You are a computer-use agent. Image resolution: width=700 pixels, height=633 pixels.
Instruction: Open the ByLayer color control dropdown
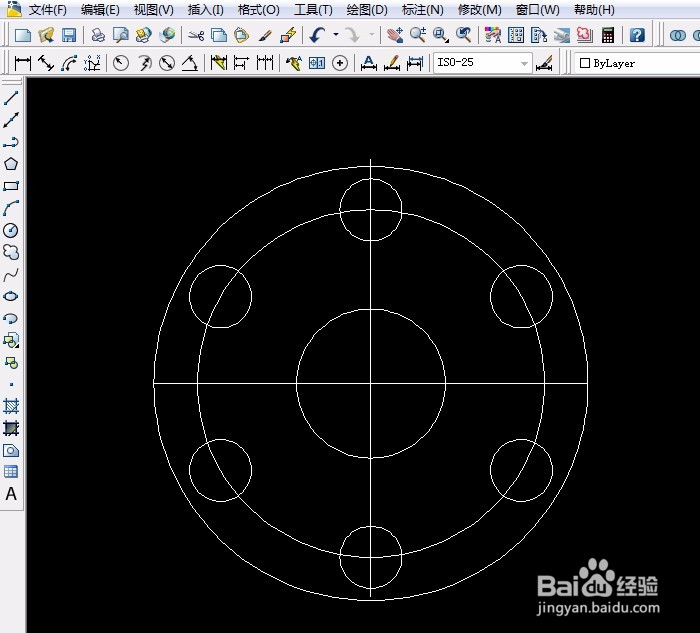(637, 63)
